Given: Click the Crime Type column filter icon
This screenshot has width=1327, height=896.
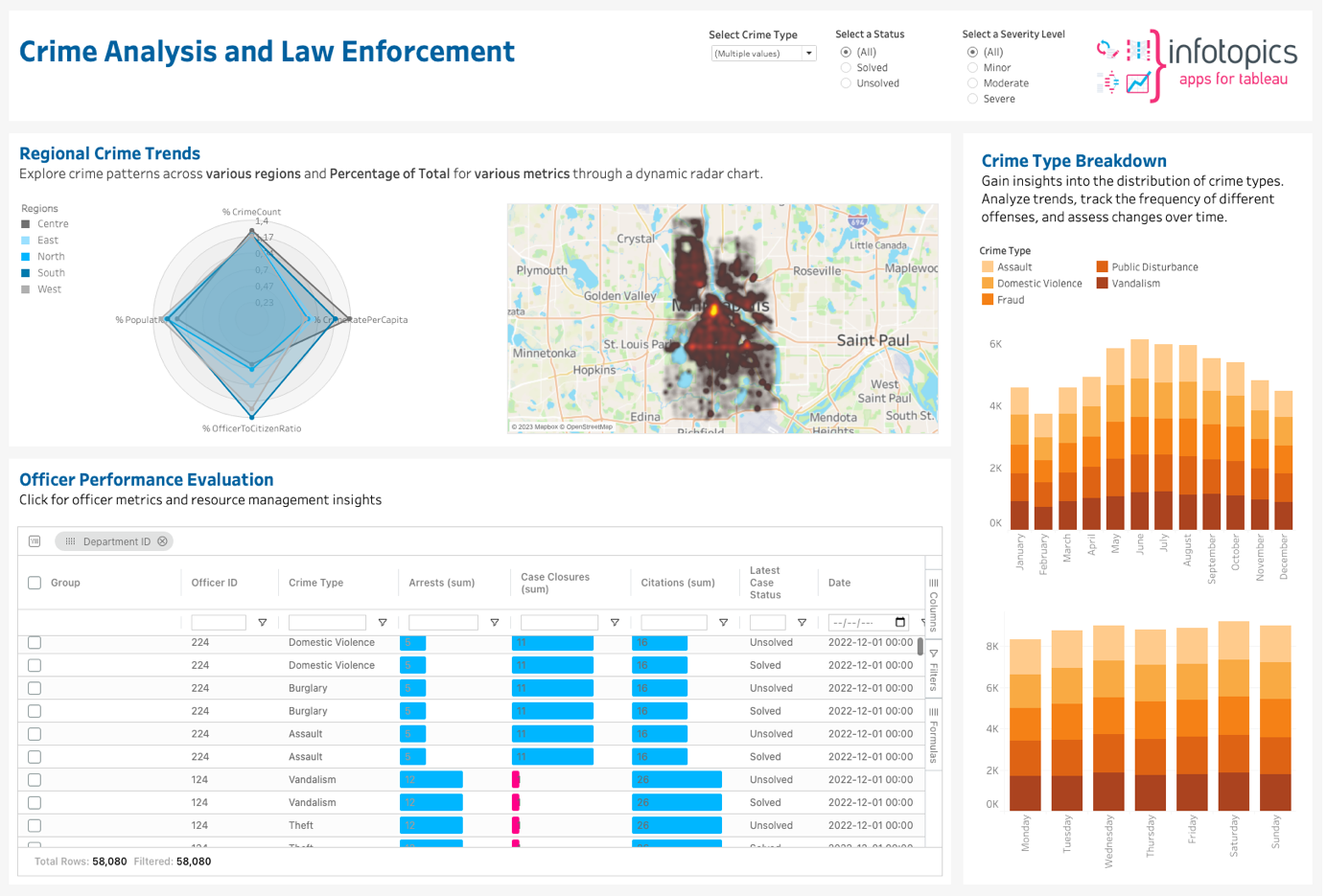Looking at the screenshot, I should (x=382, y=623).
